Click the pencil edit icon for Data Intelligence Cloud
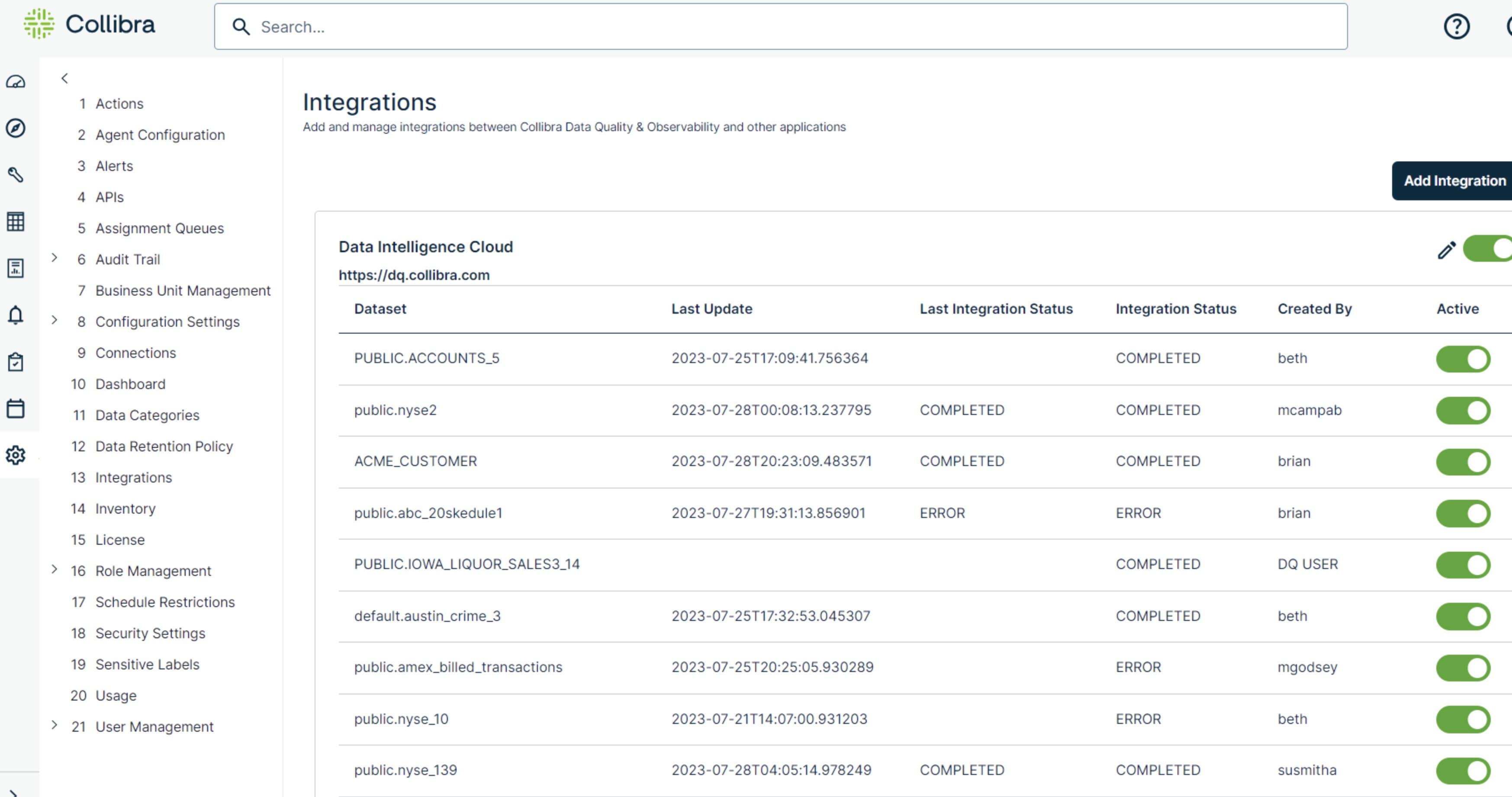 coord(1446,250)
